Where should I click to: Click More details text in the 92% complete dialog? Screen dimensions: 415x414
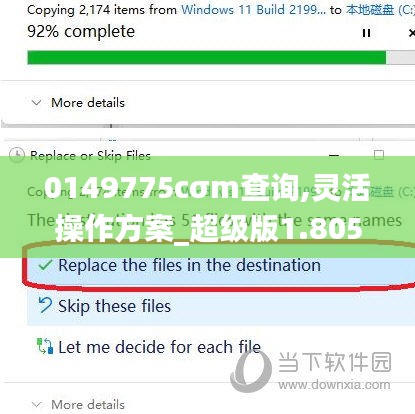click(88, 103)
